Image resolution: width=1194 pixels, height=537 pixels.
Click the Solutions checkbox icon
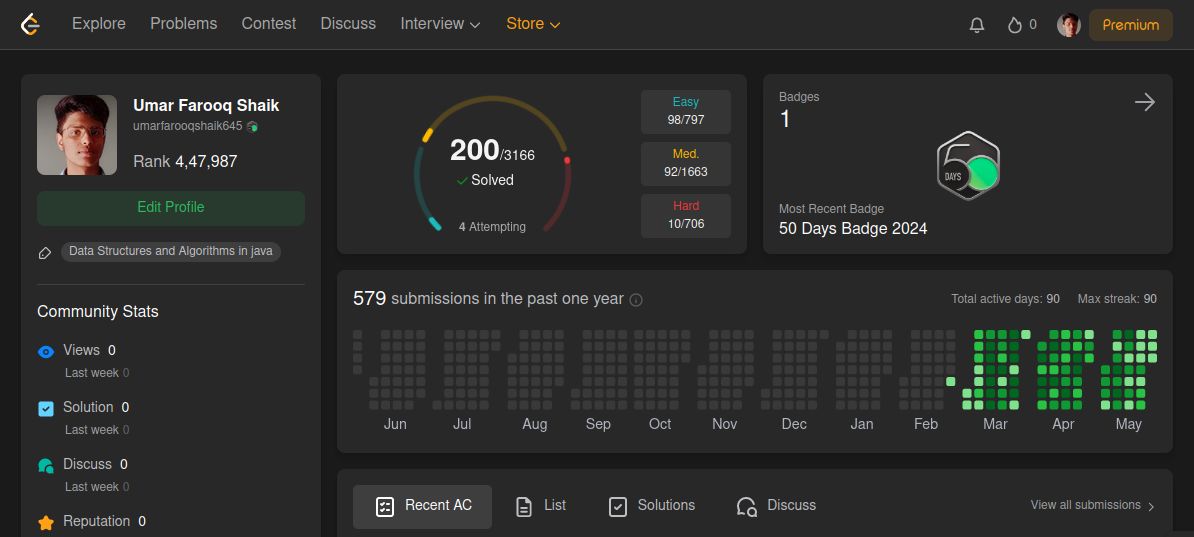(618, 507)
